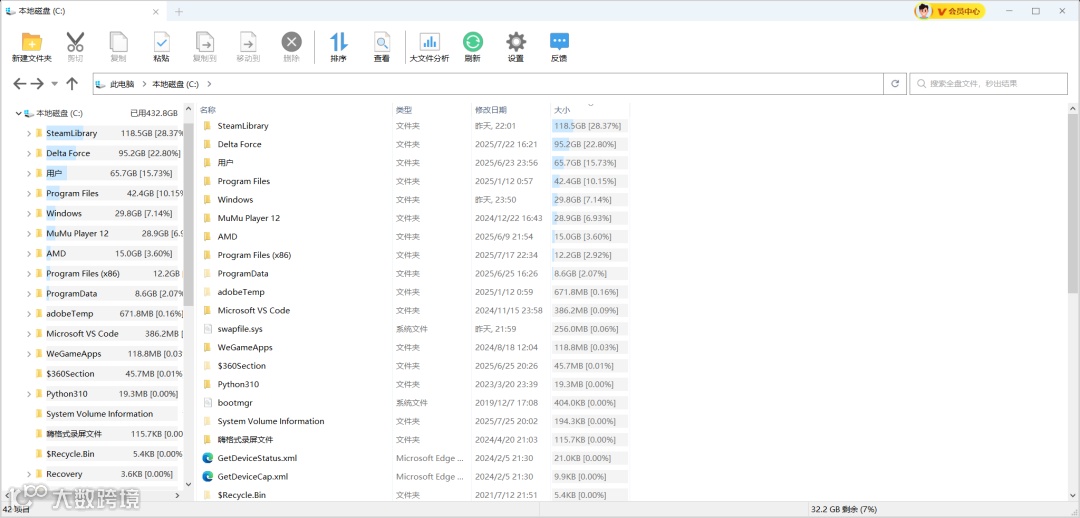Select System Volume Information in file list

pos(271,421)
